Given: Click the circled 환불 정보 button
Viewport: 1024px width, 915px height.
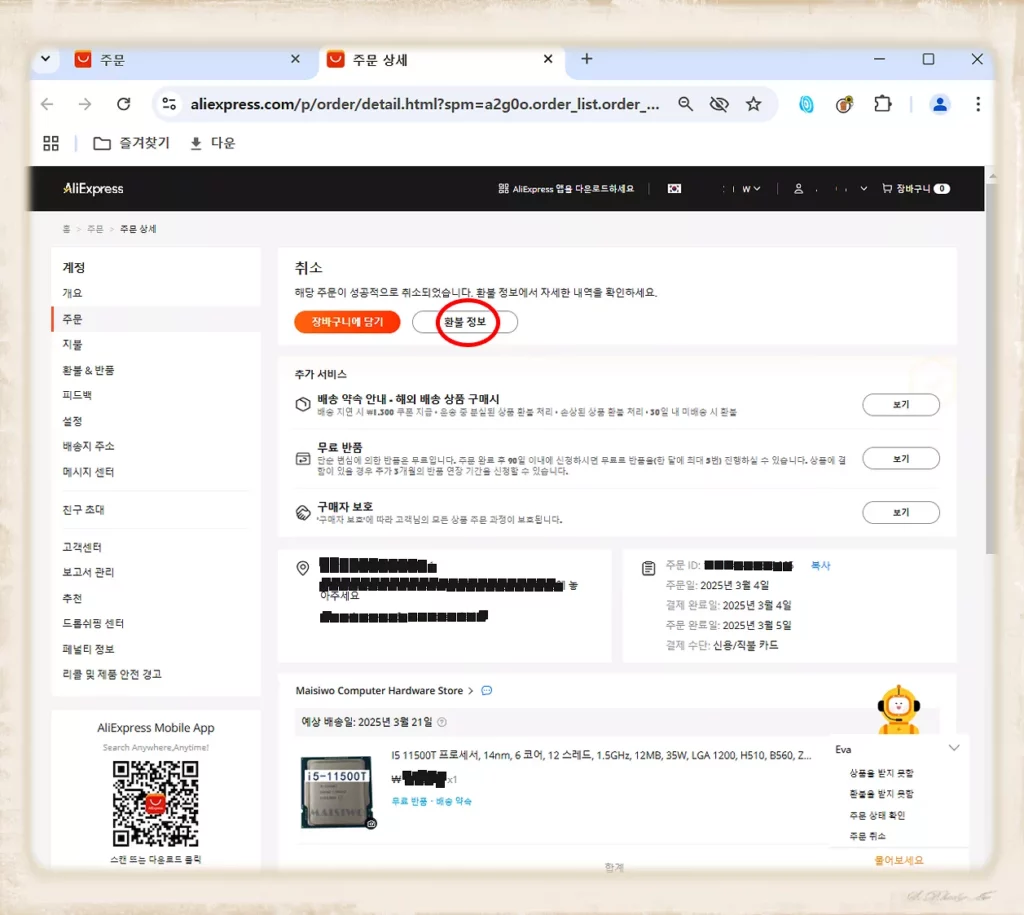Looking at the screenshot, I should (x=464, y=322).
